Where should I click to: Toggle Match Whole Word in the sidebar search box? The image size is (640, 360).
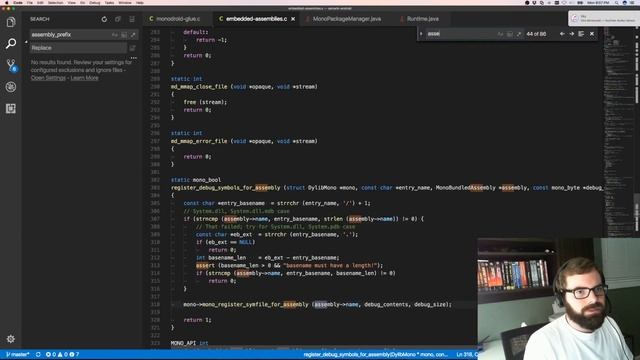pyautogui.click(x=124, y=35)
